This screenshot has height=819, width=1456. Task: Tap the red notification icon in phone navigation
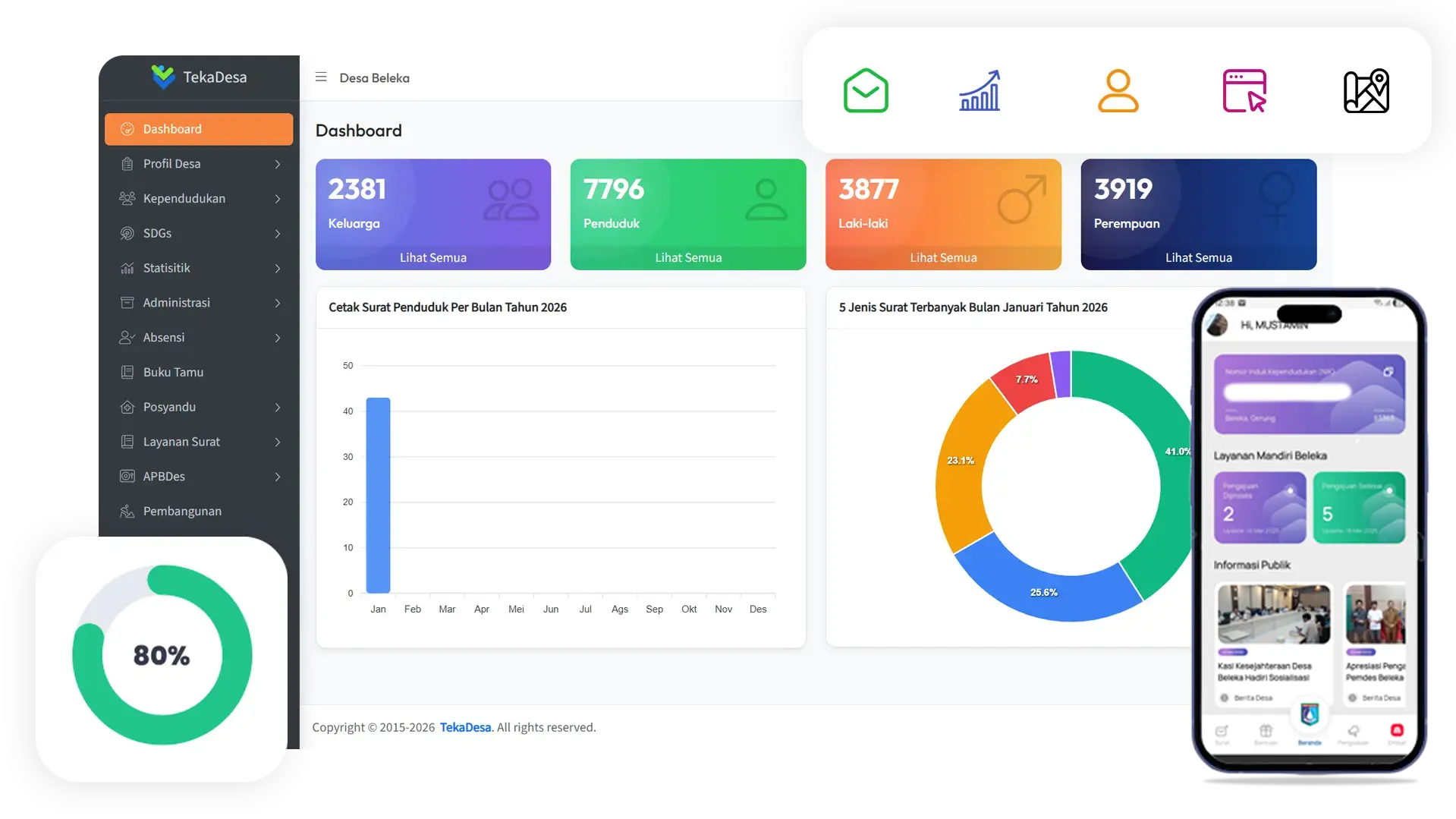[x=1397, y=730]
